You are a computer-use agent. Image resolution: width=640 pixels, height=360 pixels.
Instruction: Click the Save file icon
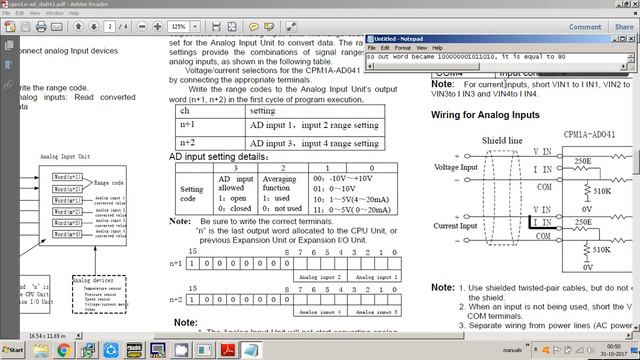click(x=26, y=27)
